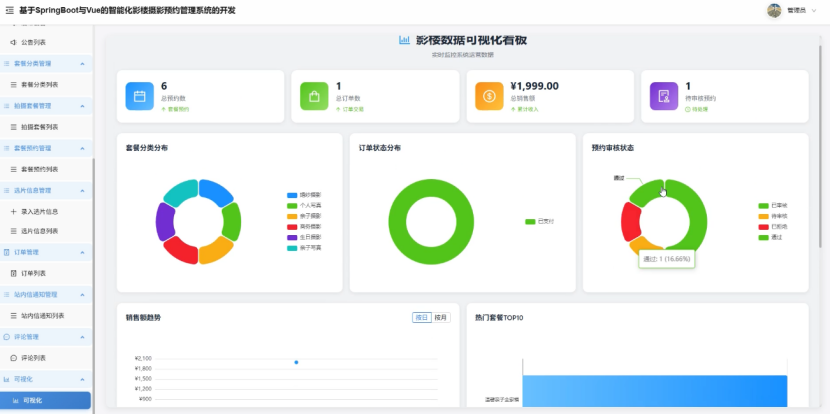Click the green shopping bag icon for 总订单数
830x414 pixels.
point(314,96)
